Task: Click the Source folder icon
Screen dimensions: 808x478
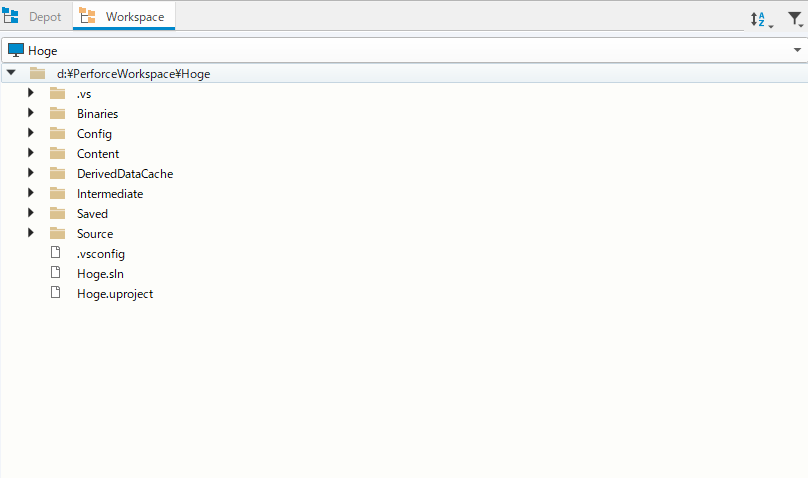Action: (57, 233)
